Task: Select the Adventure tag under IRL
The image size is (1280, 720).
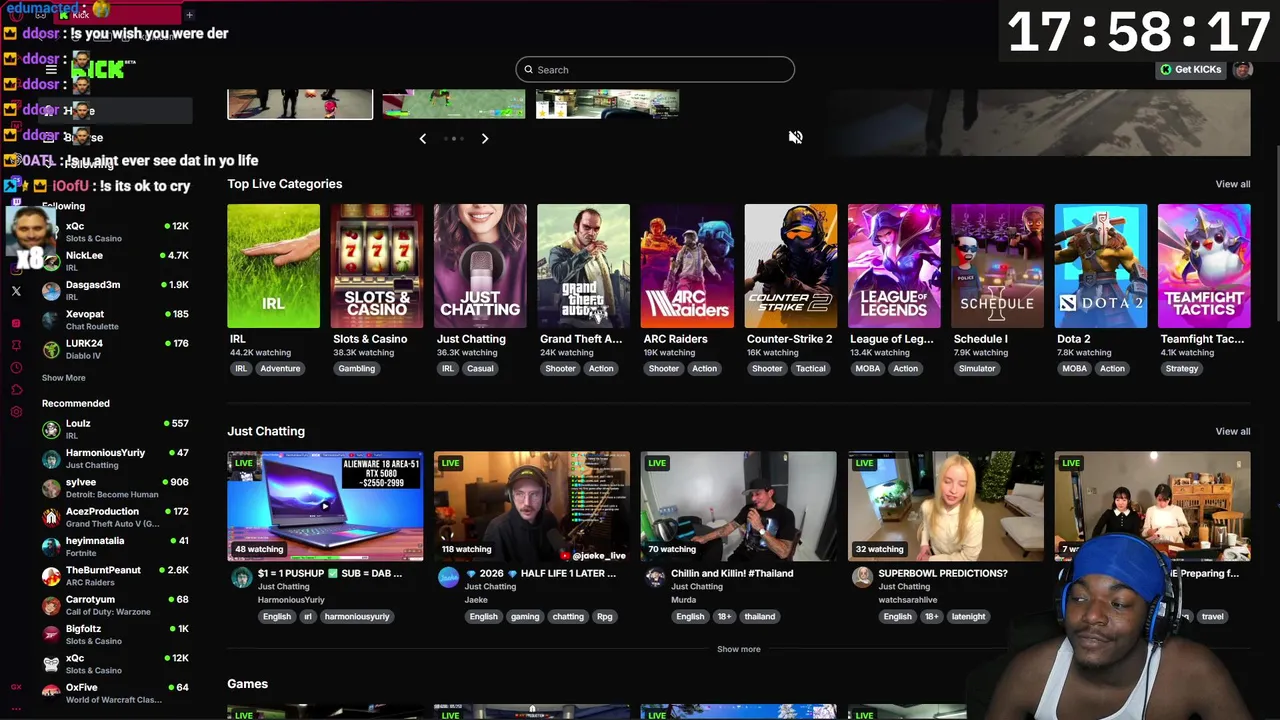Action: click(280, 368)
